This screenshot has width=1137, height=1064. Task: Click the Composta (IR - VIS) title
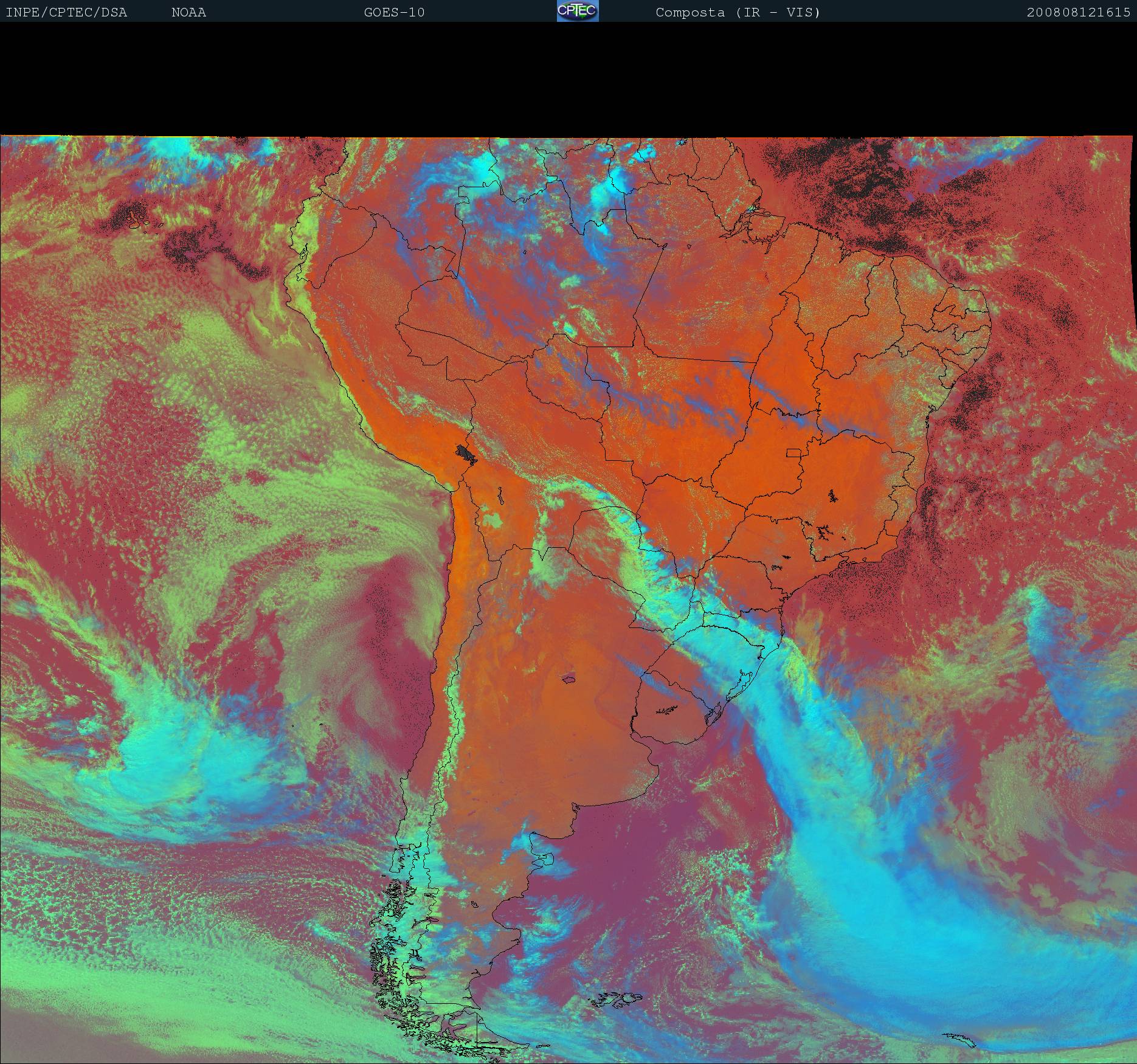pos(738,12)
